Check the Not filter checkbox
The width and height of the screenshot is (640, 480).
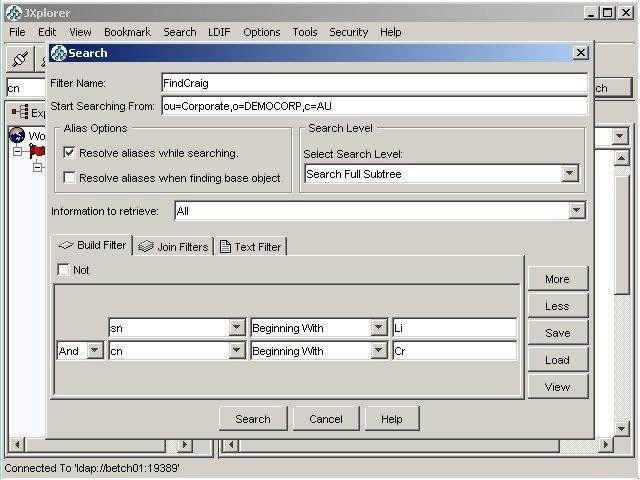[63, 270]
